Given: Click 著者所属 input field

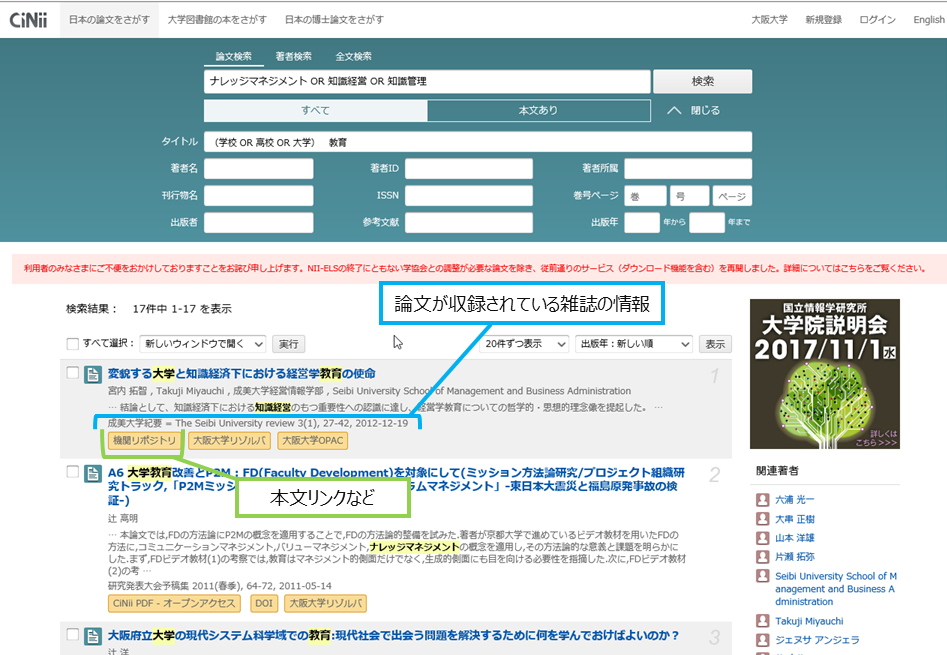Looking at the screenshot, I should pyautogui.click(x=688, y=168).
